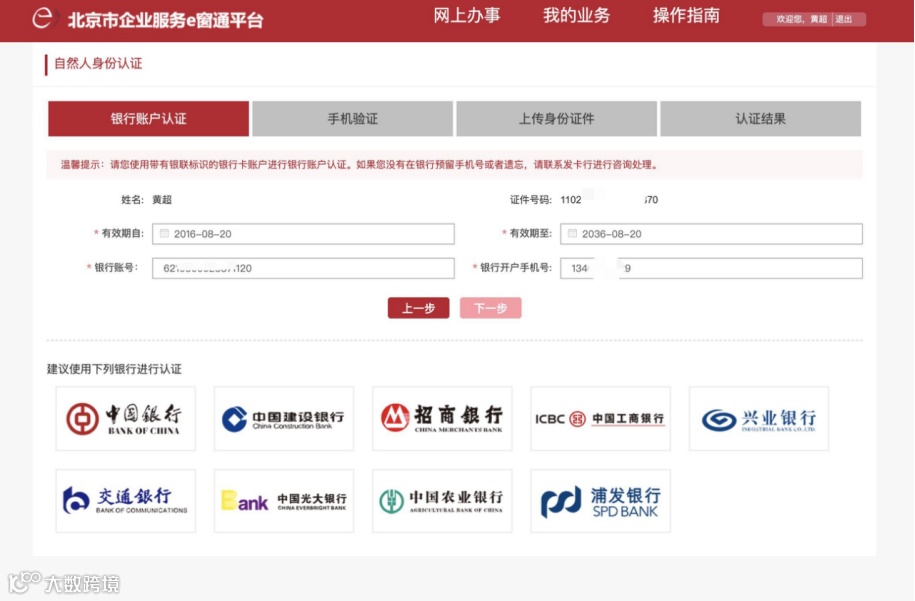Click the 欢迎您, 黄超 greeting
The image size is (915, 601).
801,19
